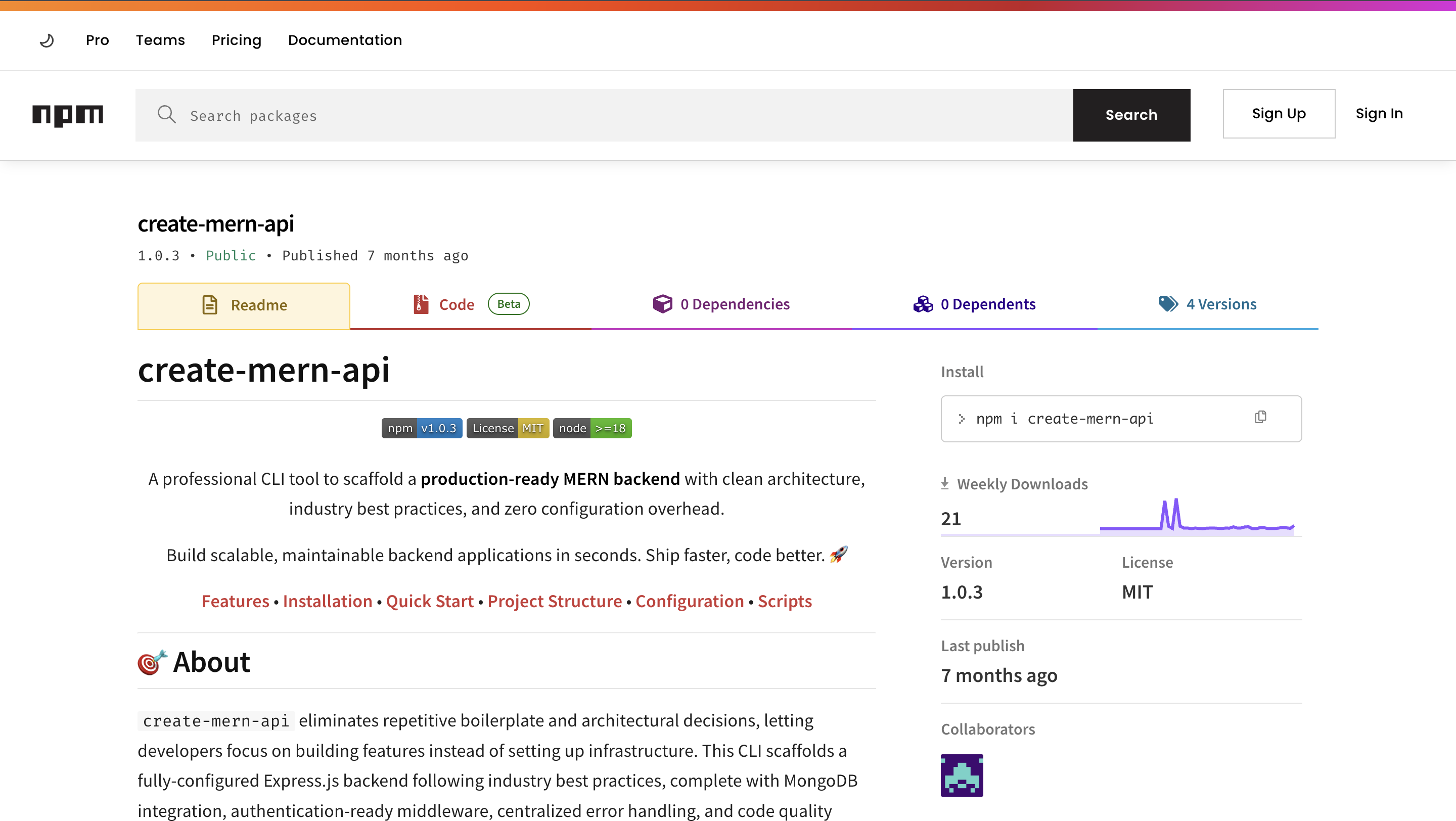Click the npm i create-mern-api command text
The image size is (1456, 821).
1065,419
